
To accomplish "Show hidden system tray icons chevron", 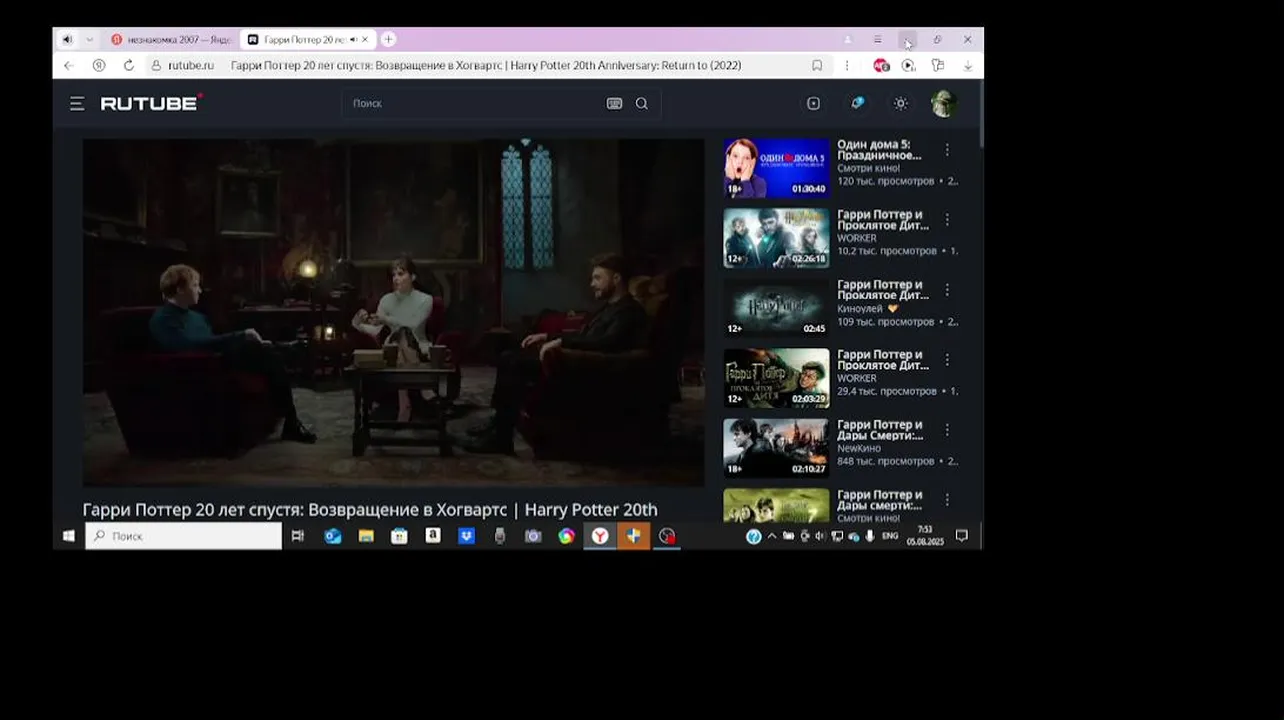I will tap(771, 536).
